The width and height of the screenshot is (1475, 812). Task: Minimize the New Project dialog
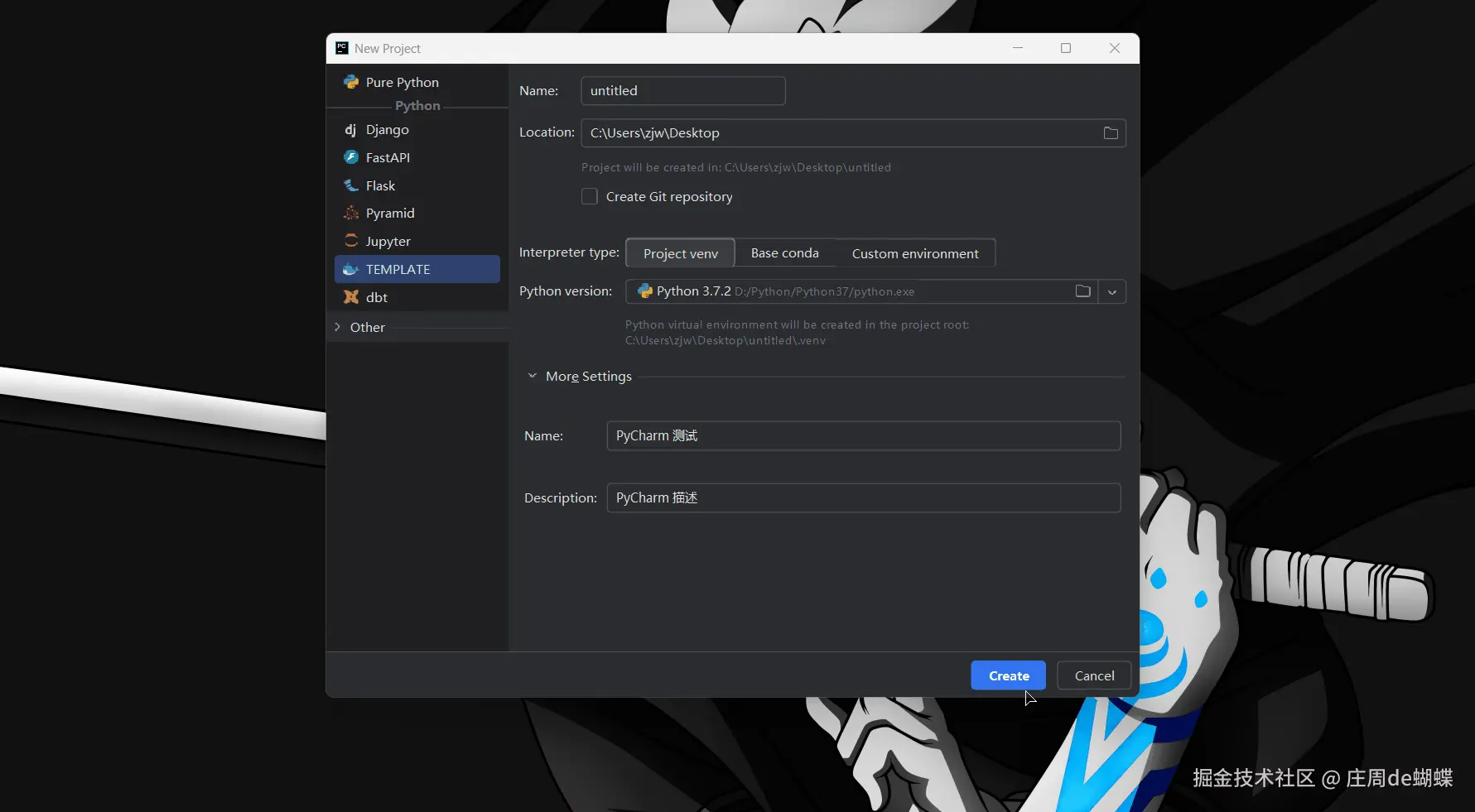(x=1018, y=48)
